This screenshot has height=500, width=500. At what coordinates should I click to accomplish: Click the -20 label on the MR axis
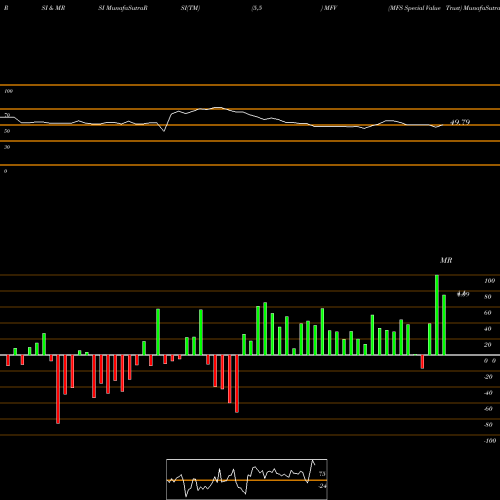pos(488,377)
